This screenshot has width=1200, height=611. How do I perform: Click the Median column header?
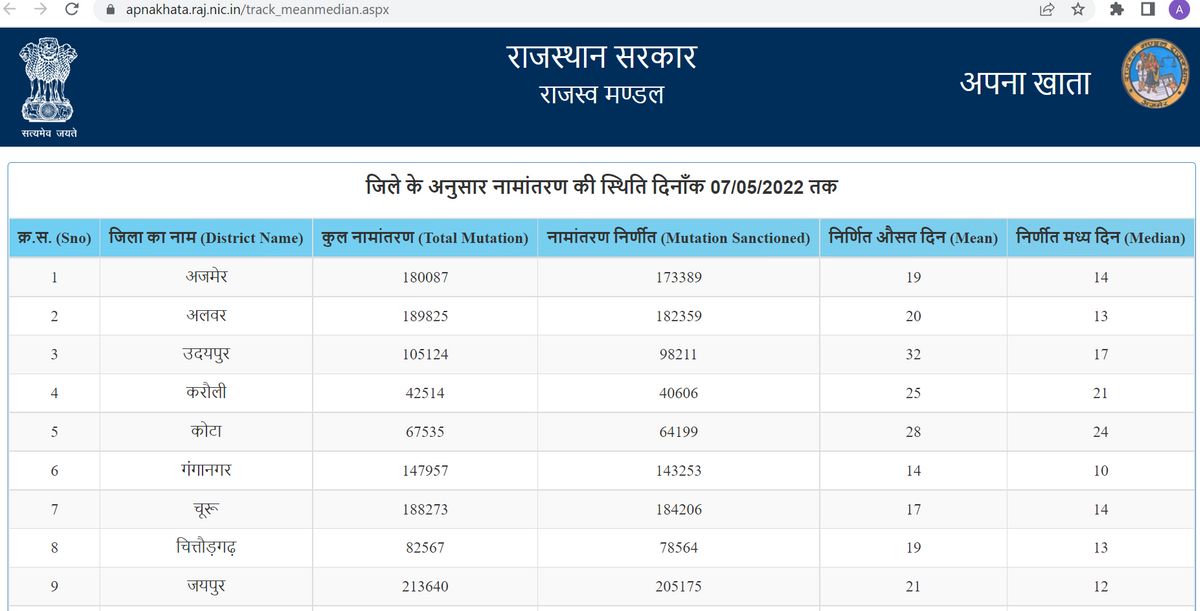point(1100,238)
